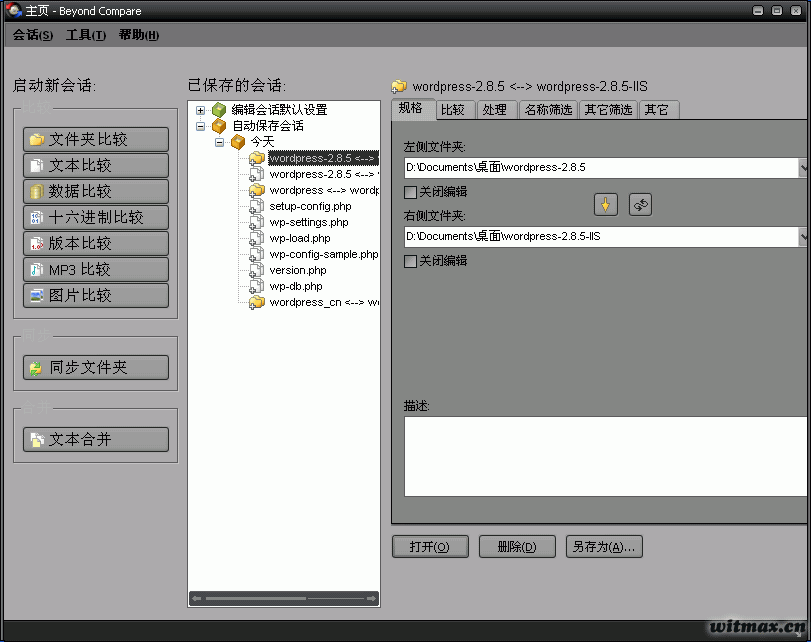Click the 右侧文件夹 path field
The image size is (811, 642).
[x=602, y=236]
